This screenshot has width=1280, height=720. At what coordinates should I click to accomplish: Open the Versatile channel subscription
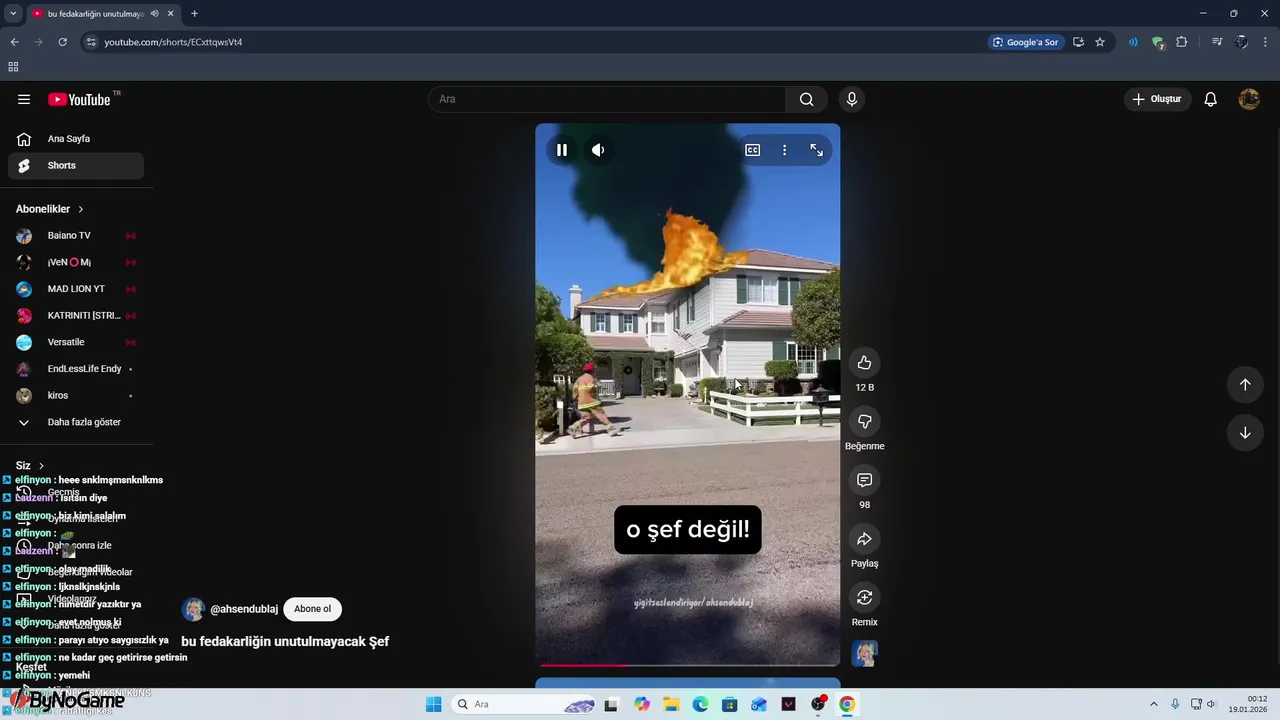[76, 342]
